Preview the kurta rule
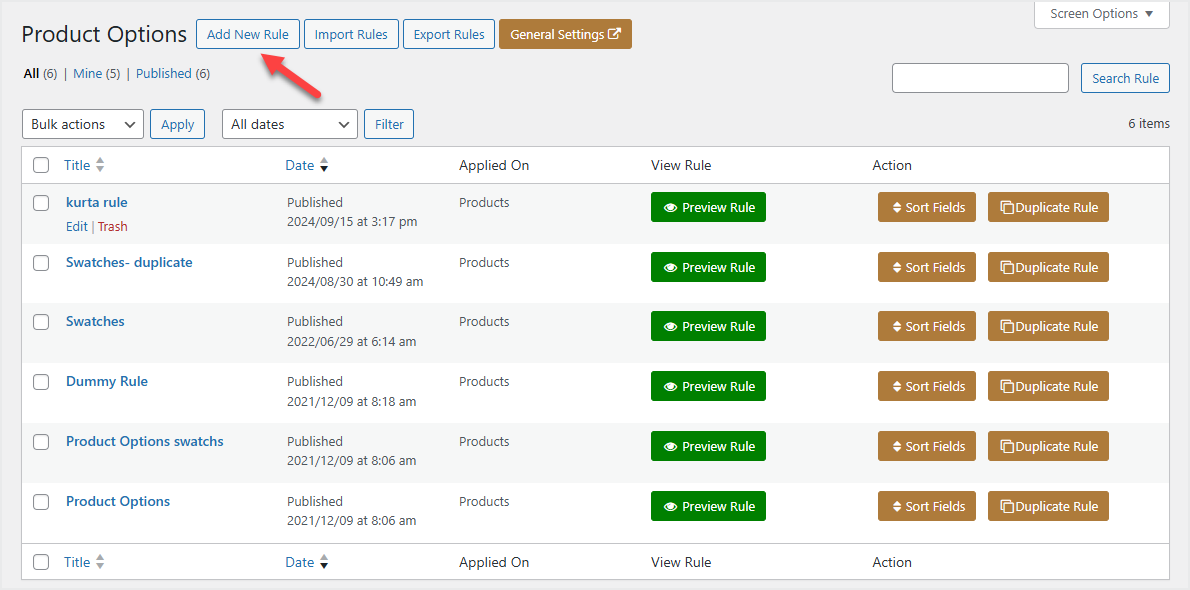Viewport: 1190px width, 590px height. (x=708, y=208)
